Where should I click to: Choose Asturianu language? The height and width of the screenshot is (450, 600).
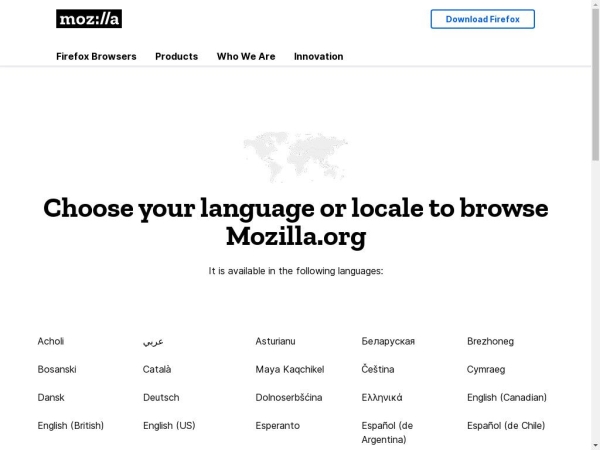(x=276, y=341)
